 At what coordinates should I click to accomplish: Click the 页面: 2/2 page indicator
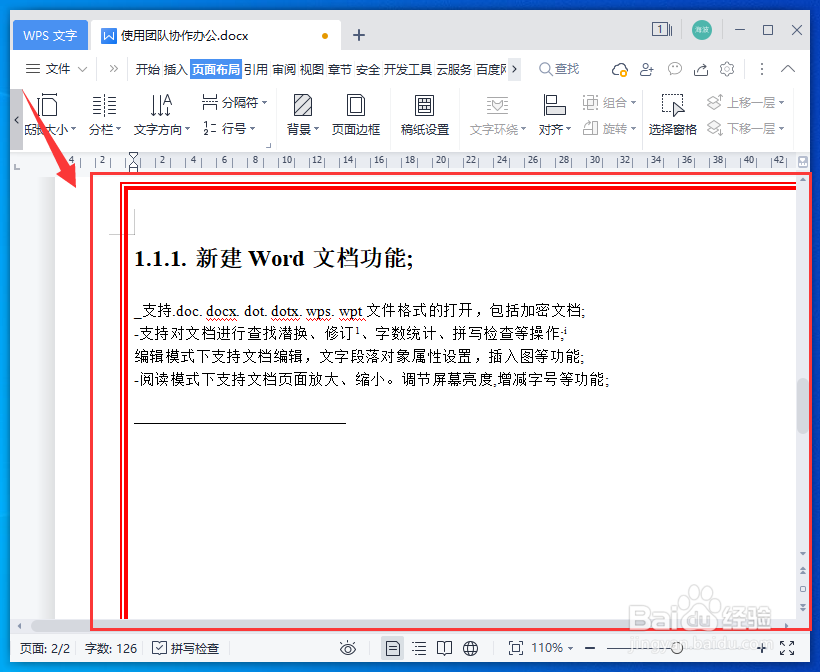(x=45, y=648)
